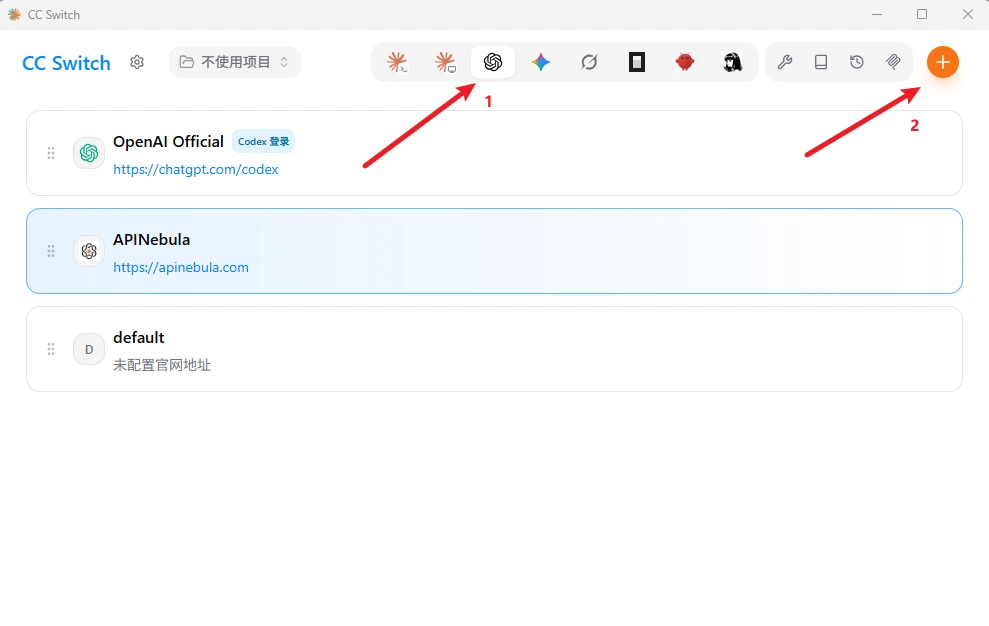The height and width of the screenshot is (626, 989).
Task: Open the paperclip icon in the toolbar
Action: coord(892,62)
